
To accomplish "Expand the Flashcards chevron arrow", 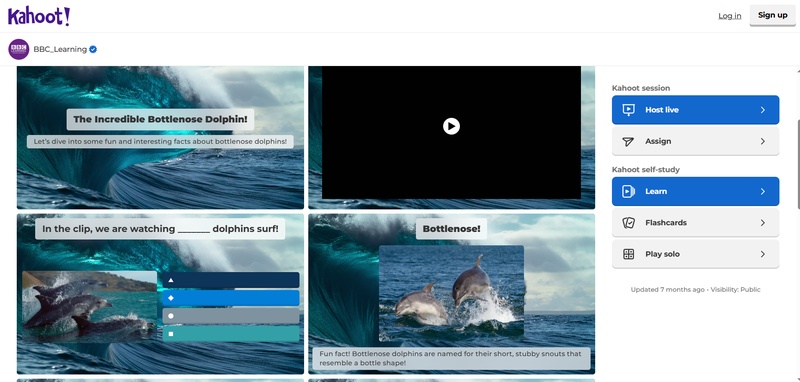I will [x=763, y=223].
